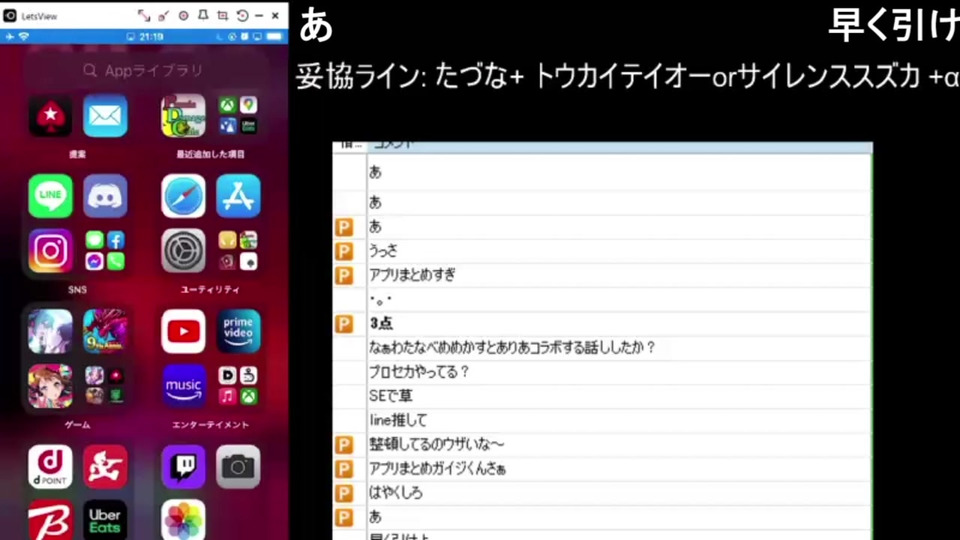The height and width of the screenshot is (540, 960).
Task: Expand the Games small apps cluster
Action: click(x=105, y=386)
